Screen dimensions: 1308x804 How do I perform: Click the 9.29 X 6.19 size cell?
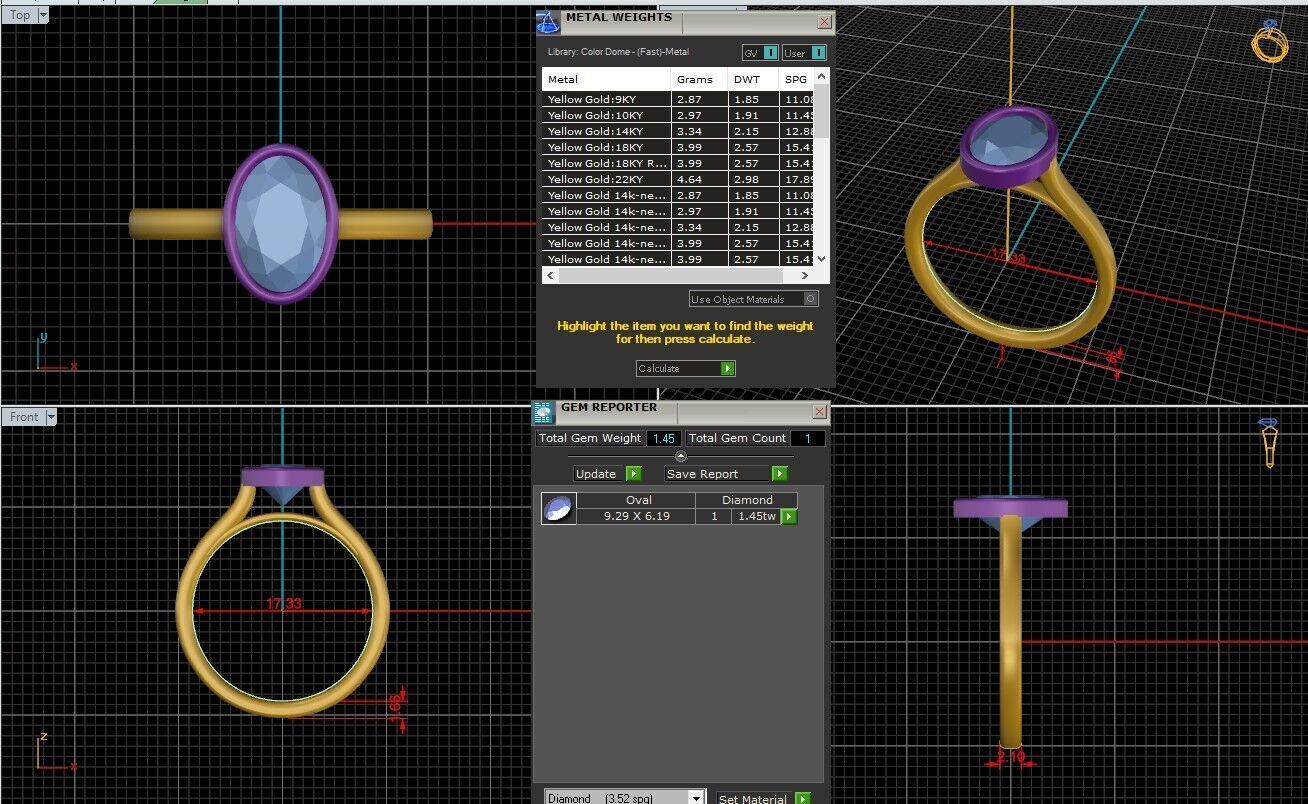pos(638,516)
